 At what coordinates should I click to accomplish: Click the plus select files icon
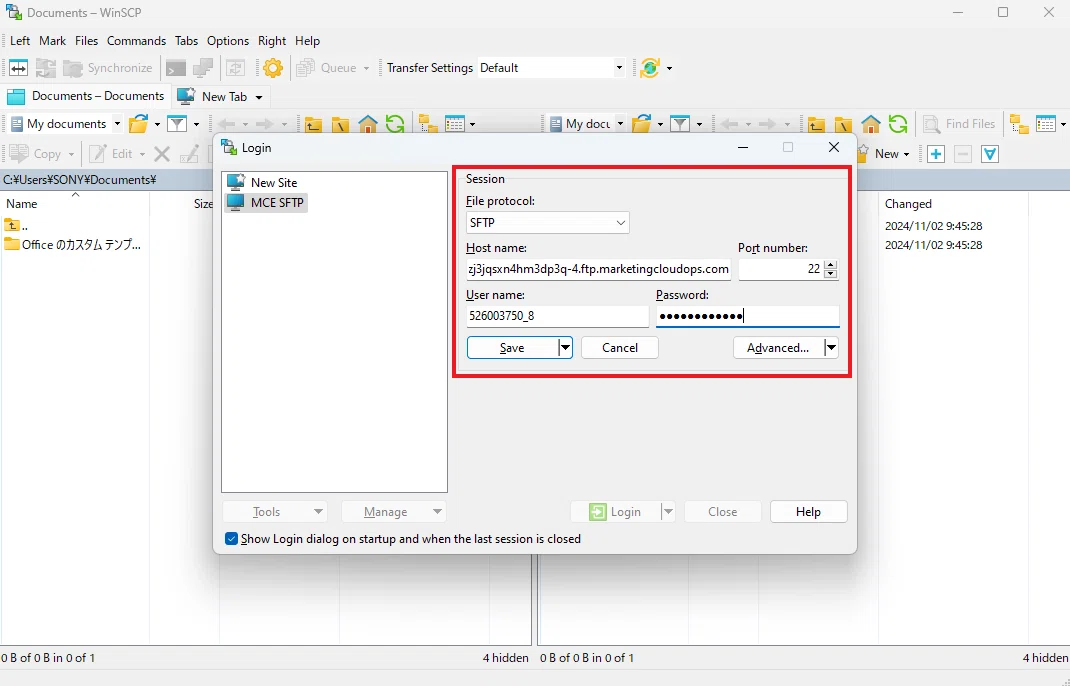pyautogui.click(x=936, y=154)
